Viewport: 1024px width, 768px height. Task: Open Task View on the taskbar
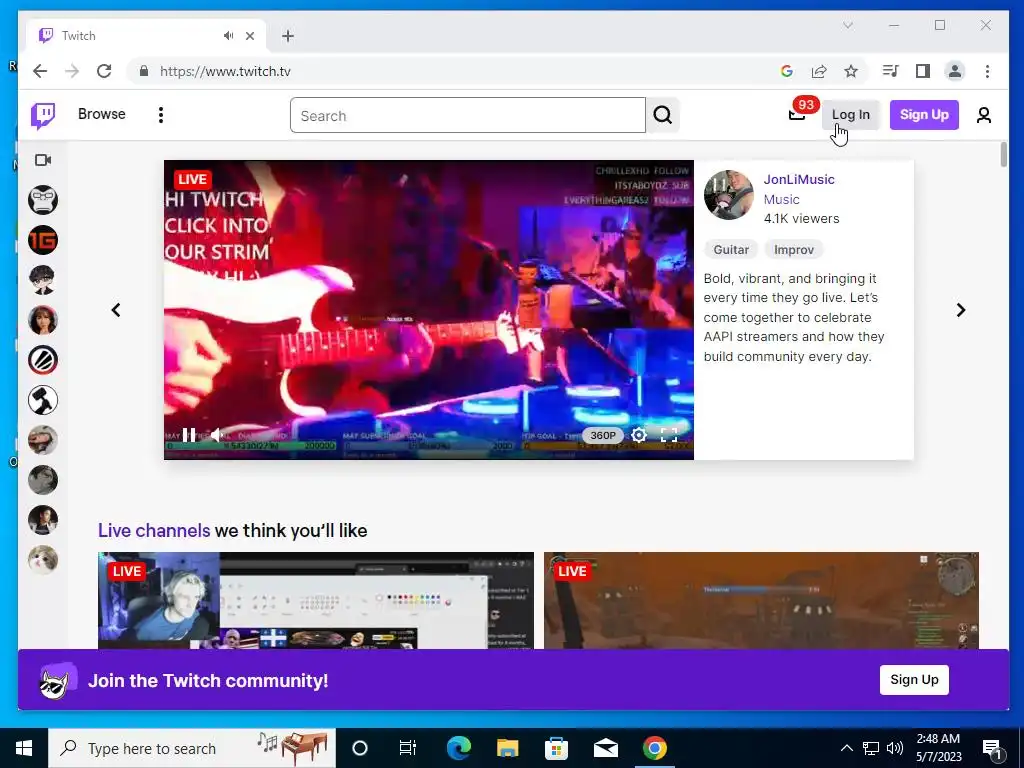pyautogui.click(x=408, y=748)
